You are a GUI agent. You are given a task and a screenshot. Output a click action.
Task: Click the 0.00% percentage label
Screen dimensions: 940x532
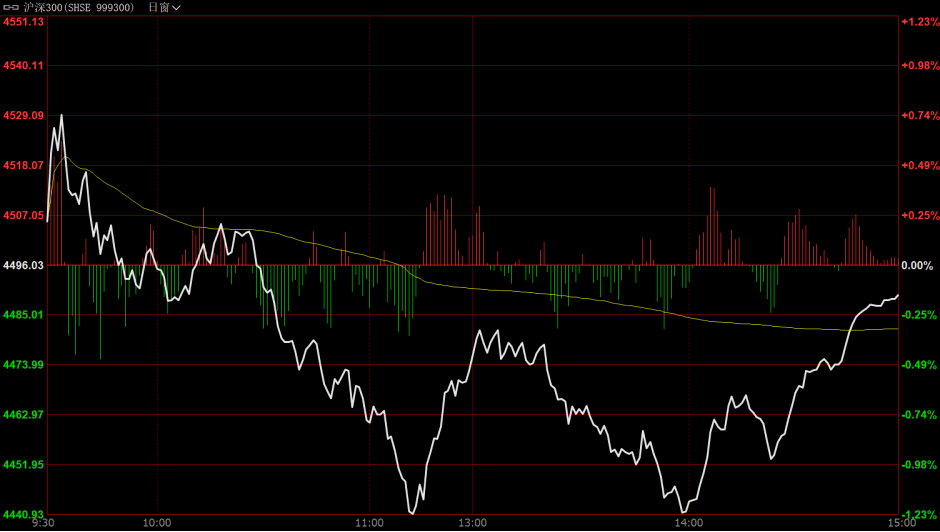click(916, 266)
